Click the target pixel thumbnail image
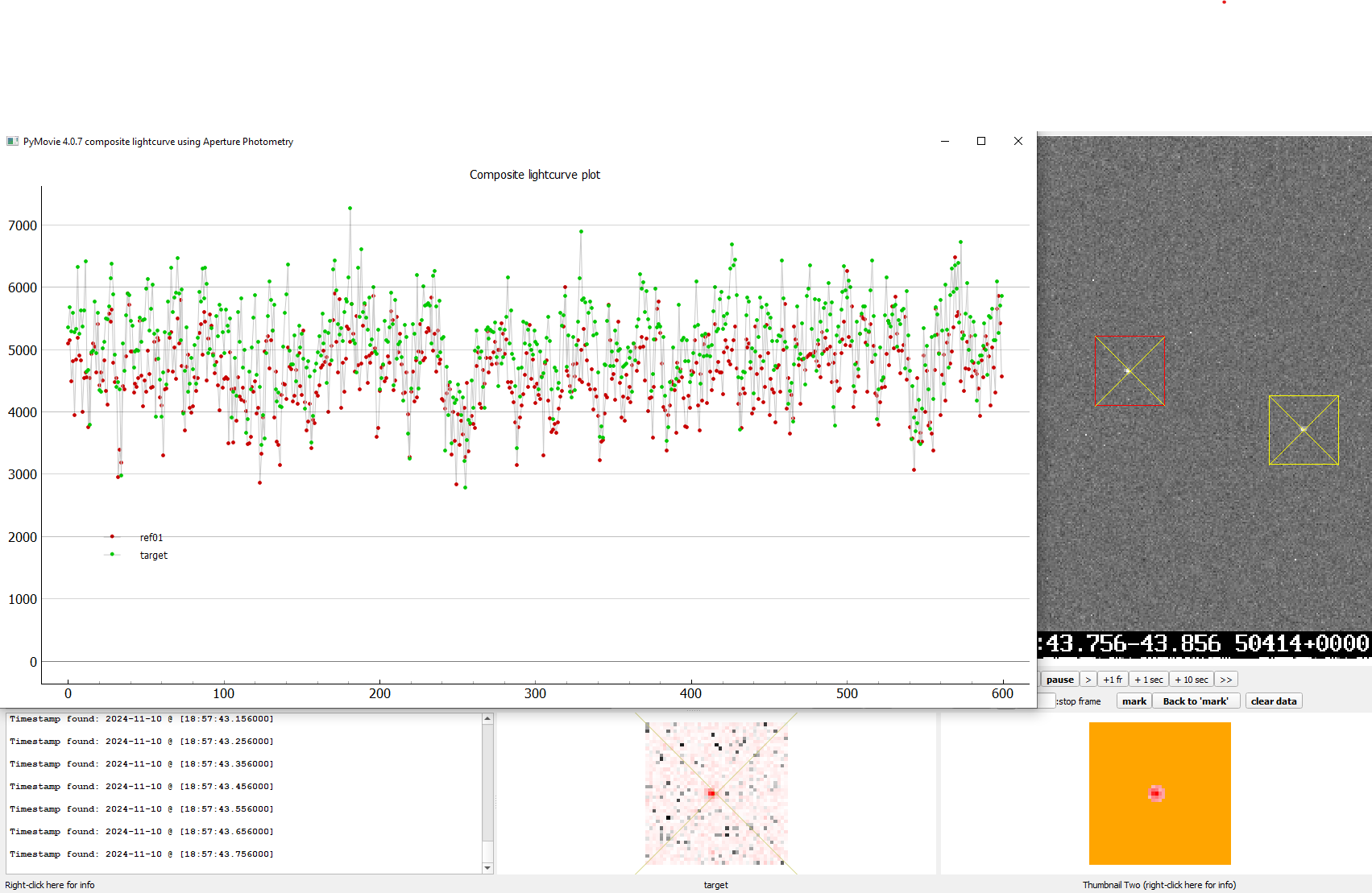This screenshot has height=893, width=1372. [716, 793]
